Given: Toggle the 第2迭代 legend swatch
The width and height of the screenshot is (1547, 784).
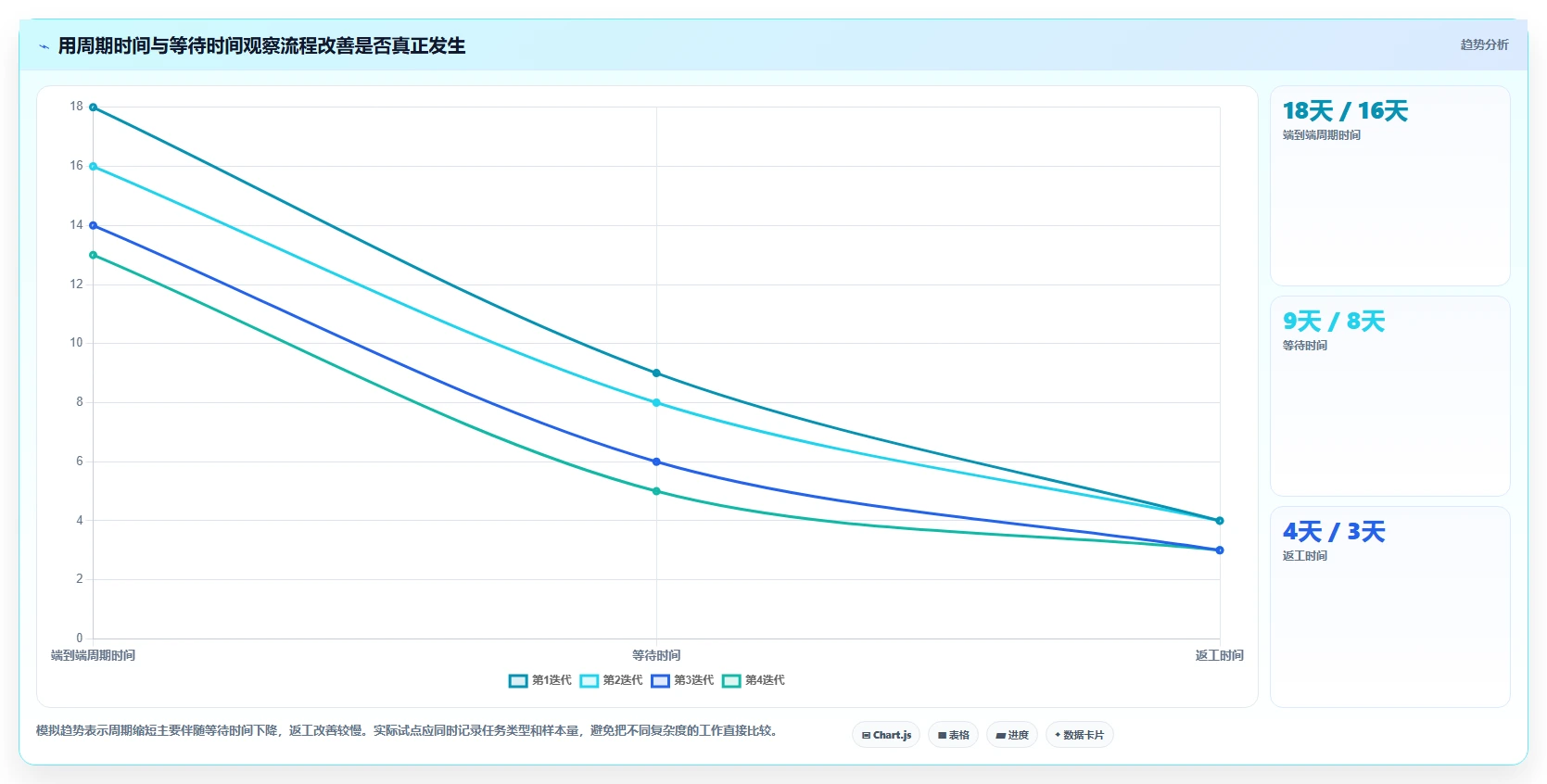Looking at the screenshot, I should pyautogui.click(x=590, y=681).
